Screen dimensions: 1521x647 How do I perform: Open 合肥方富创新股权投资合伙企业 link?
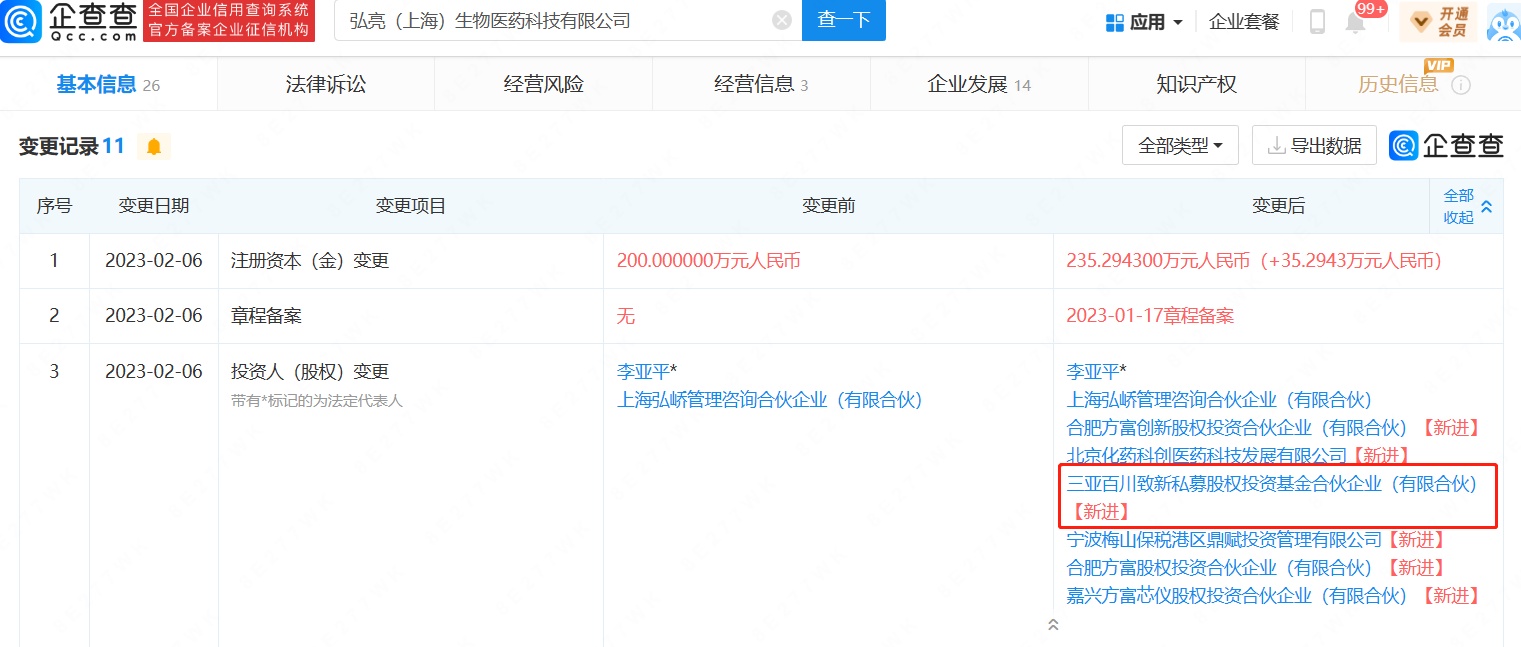coord(1237,428)
